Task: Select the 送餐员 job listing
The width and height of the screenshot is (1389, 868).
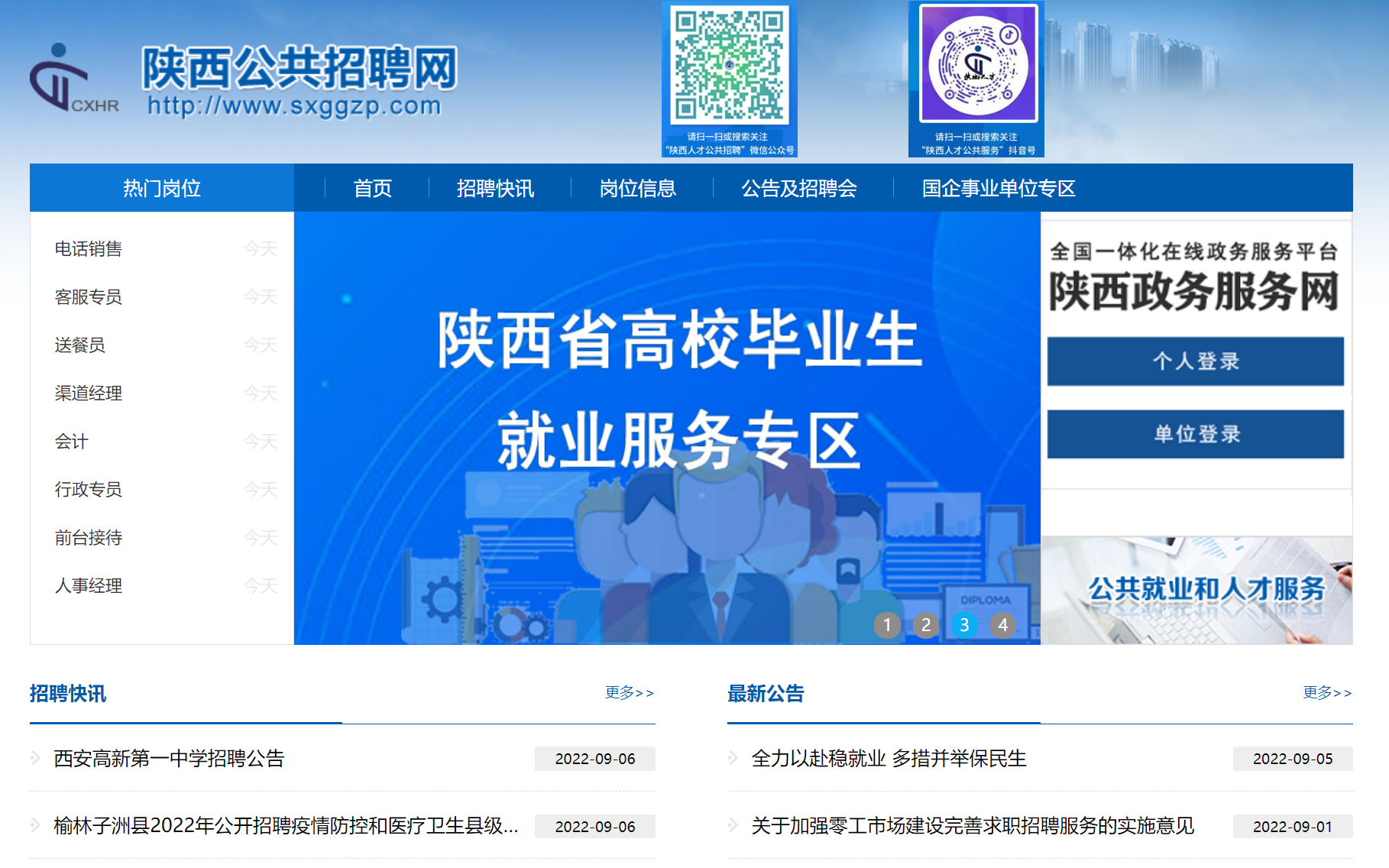Action: [x=80, y=345]
